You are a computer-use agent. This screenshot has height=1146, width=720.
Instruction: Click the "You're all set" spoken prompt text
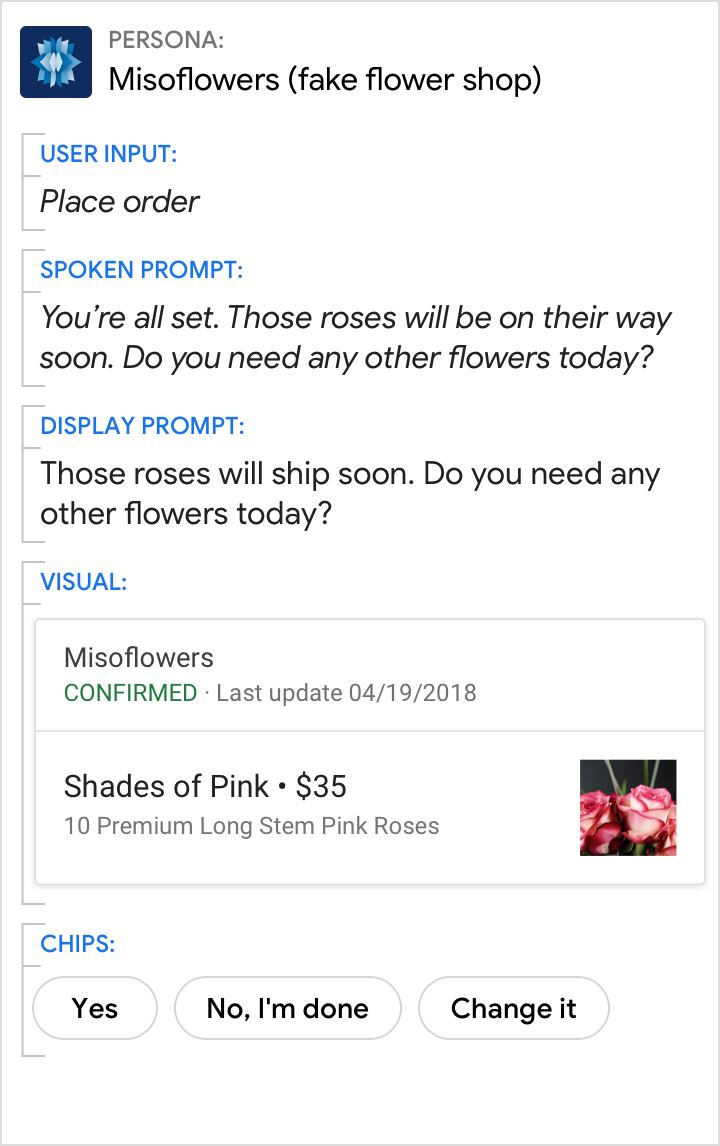pyautogui.click(x=355, y=338)
